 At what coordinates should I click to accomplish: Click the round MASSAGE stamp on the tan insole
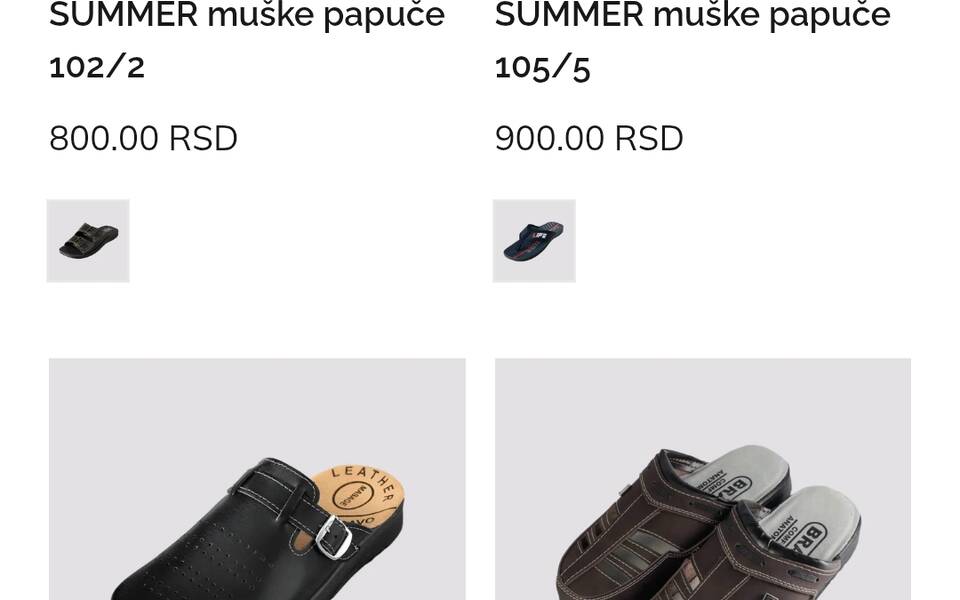click(353, 495)
